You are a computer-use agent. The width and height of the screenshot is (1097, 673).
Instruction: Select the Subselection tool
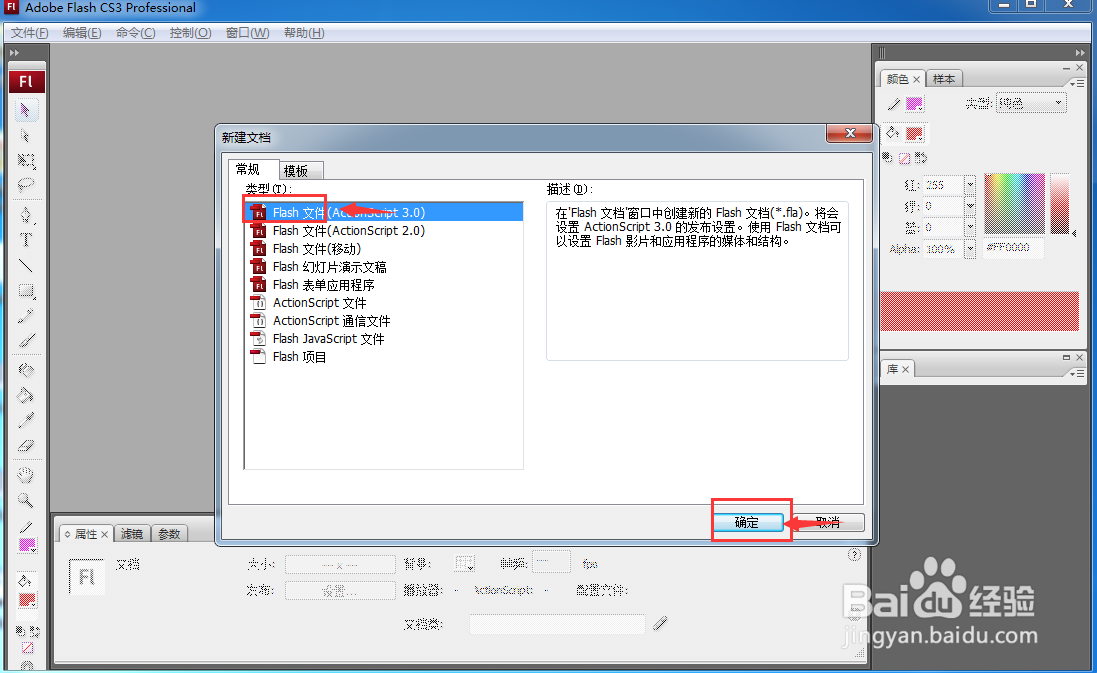26,136
